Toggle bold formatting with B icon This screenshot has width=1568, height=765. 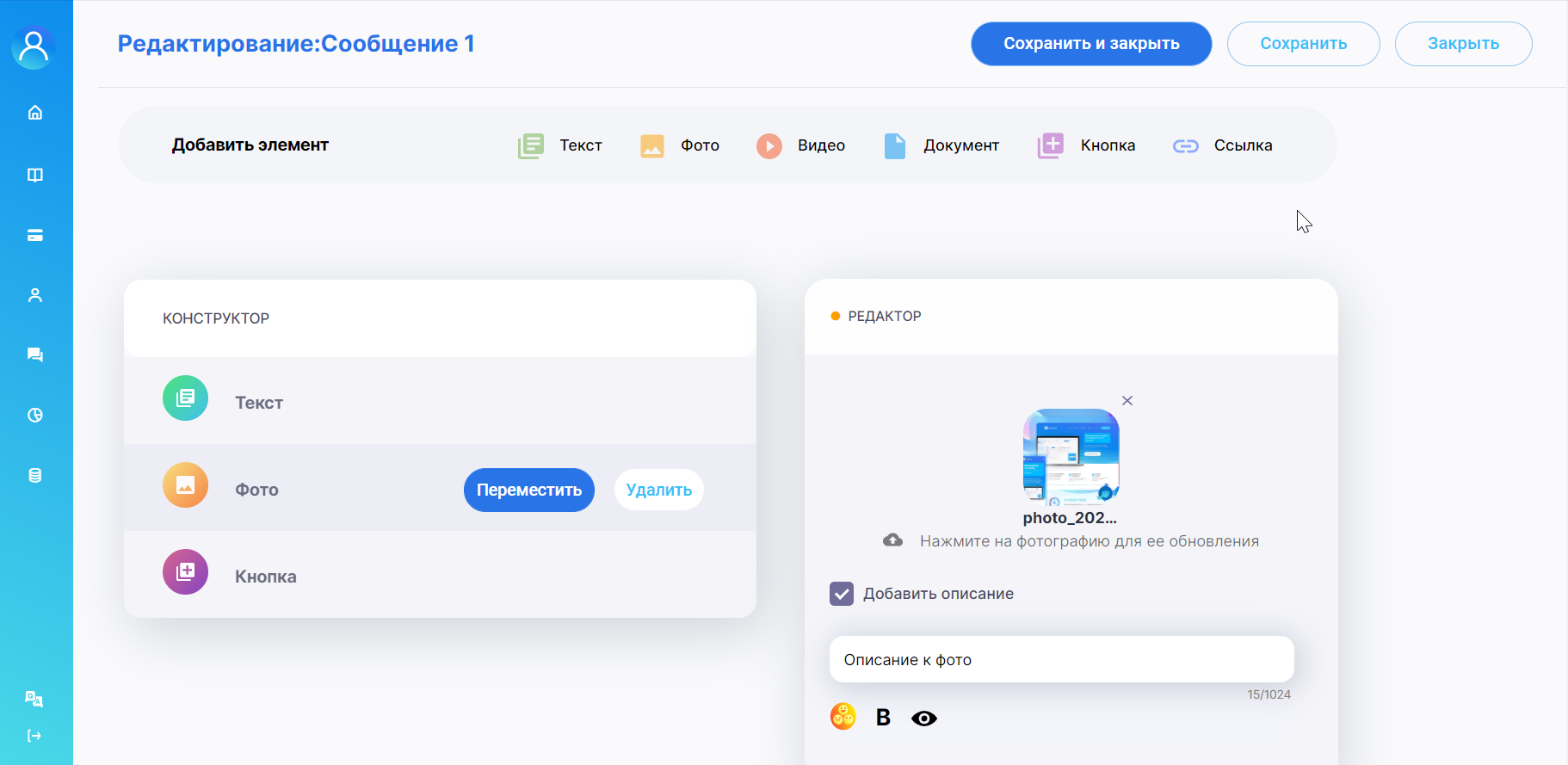coord(883,717)
